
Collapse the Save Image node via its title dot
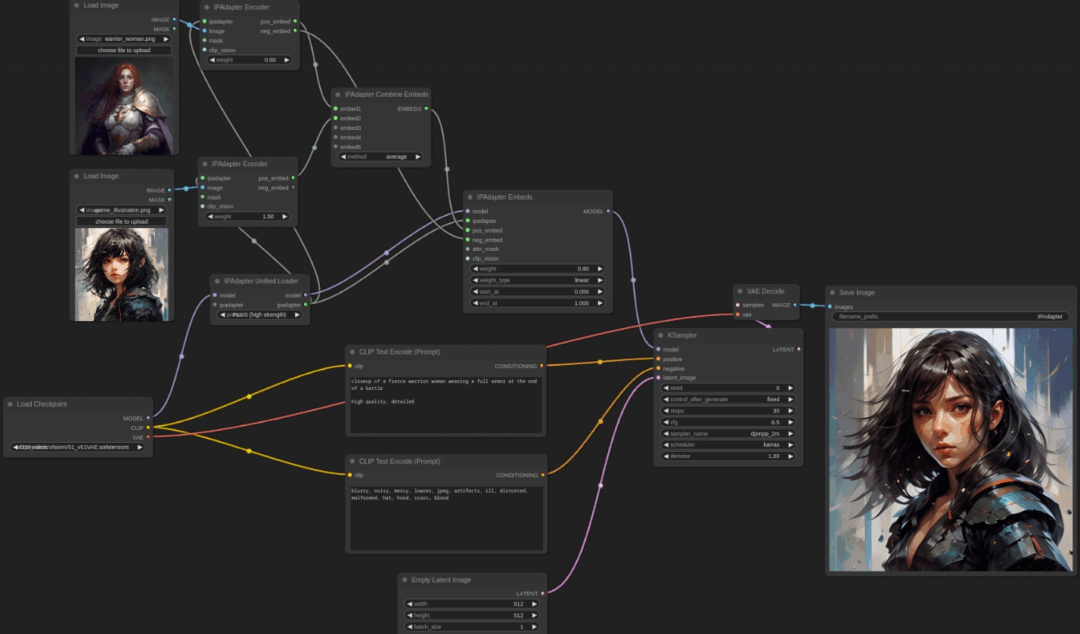click(x=832, y=293)
